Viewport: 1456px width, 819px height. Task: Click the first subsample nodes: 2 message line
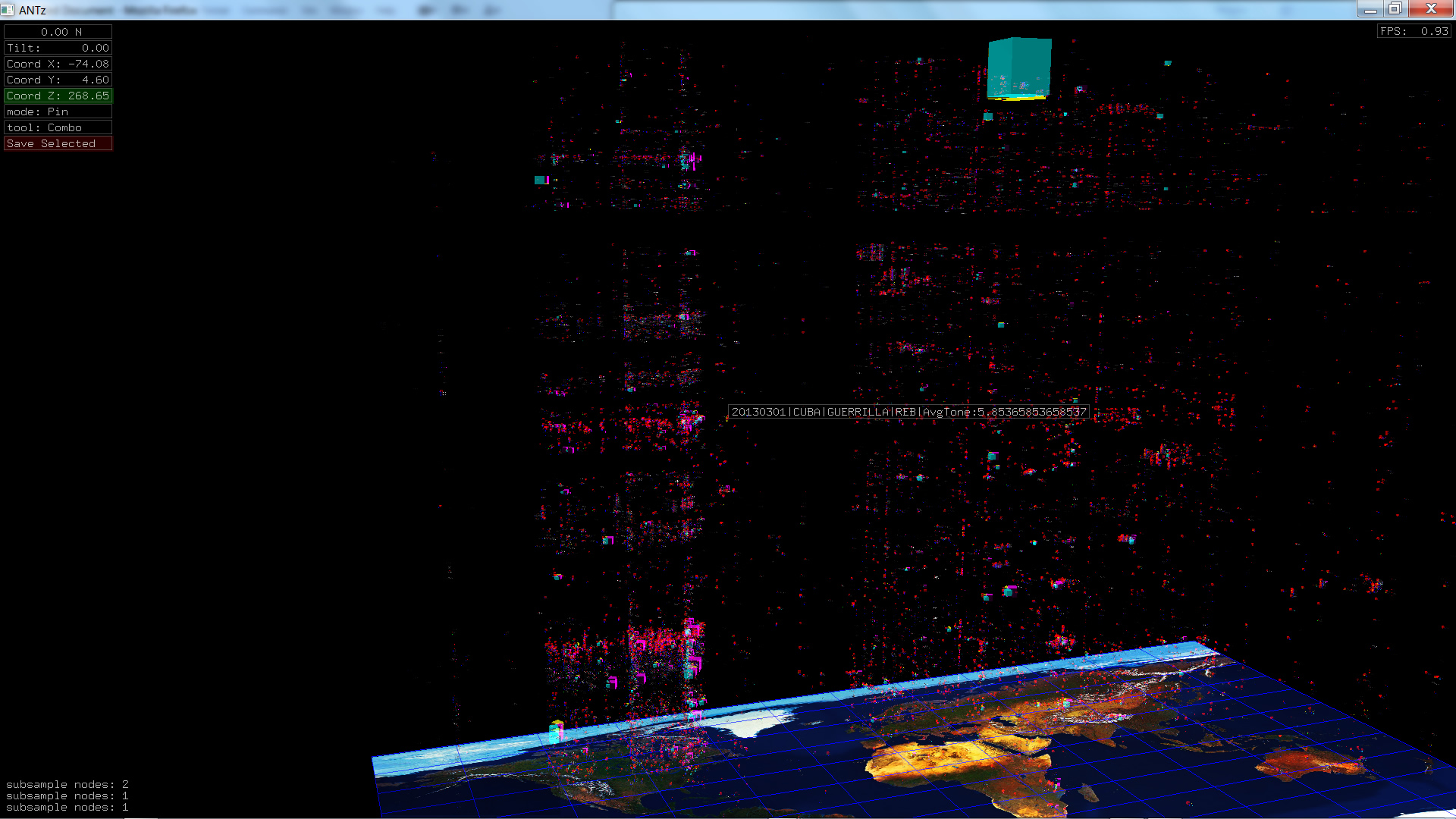pos(67,784)
